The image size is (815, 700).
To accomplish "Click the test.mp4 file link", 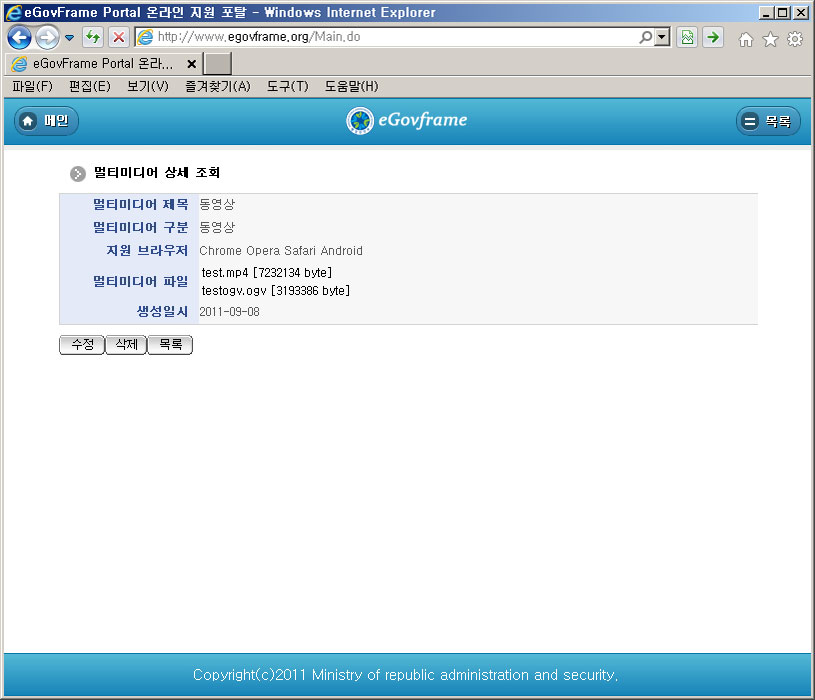I will click(x=225, y=272).
